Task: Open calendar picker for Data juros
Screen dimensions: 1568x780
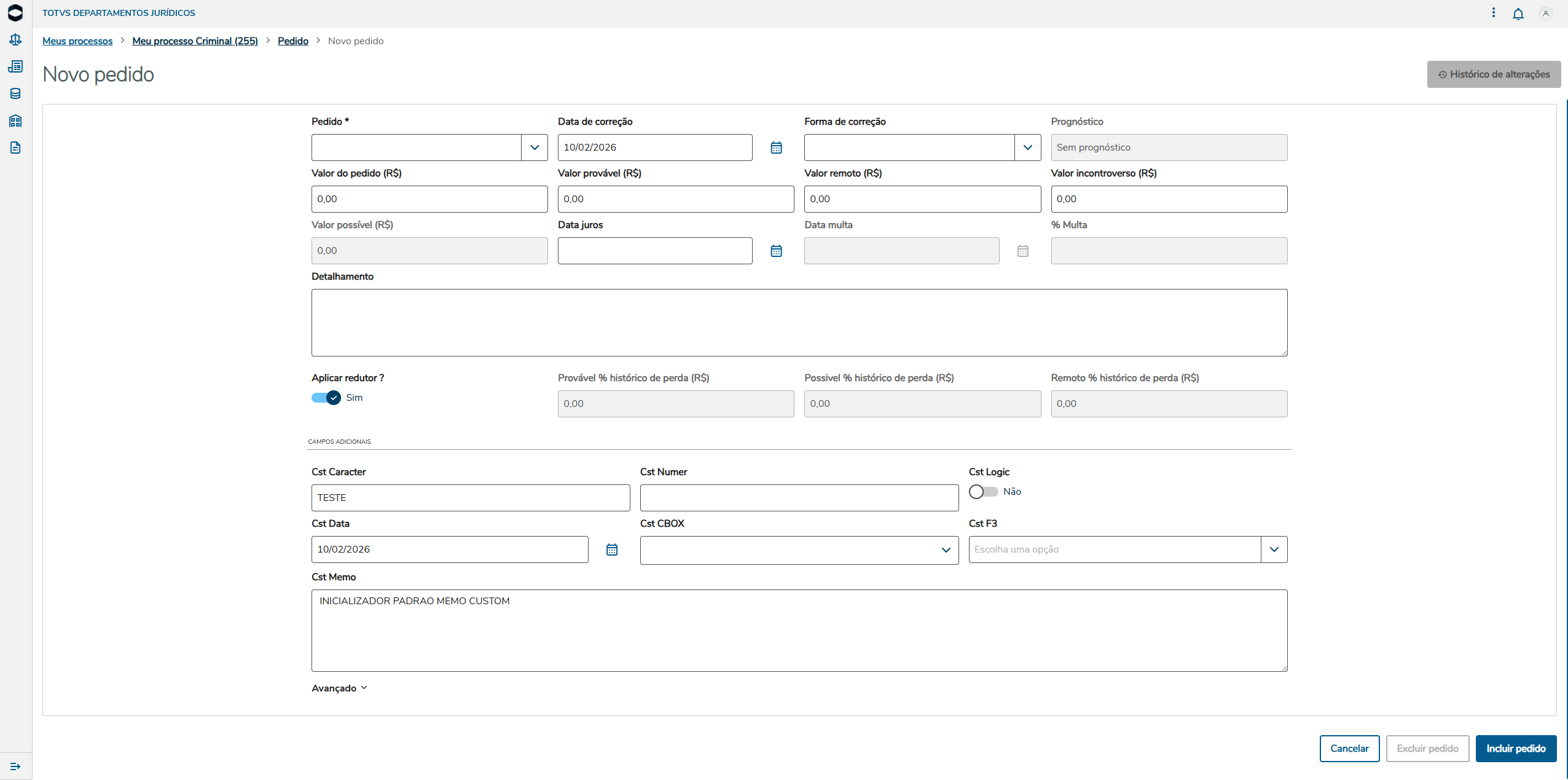Action: (776, 251)
